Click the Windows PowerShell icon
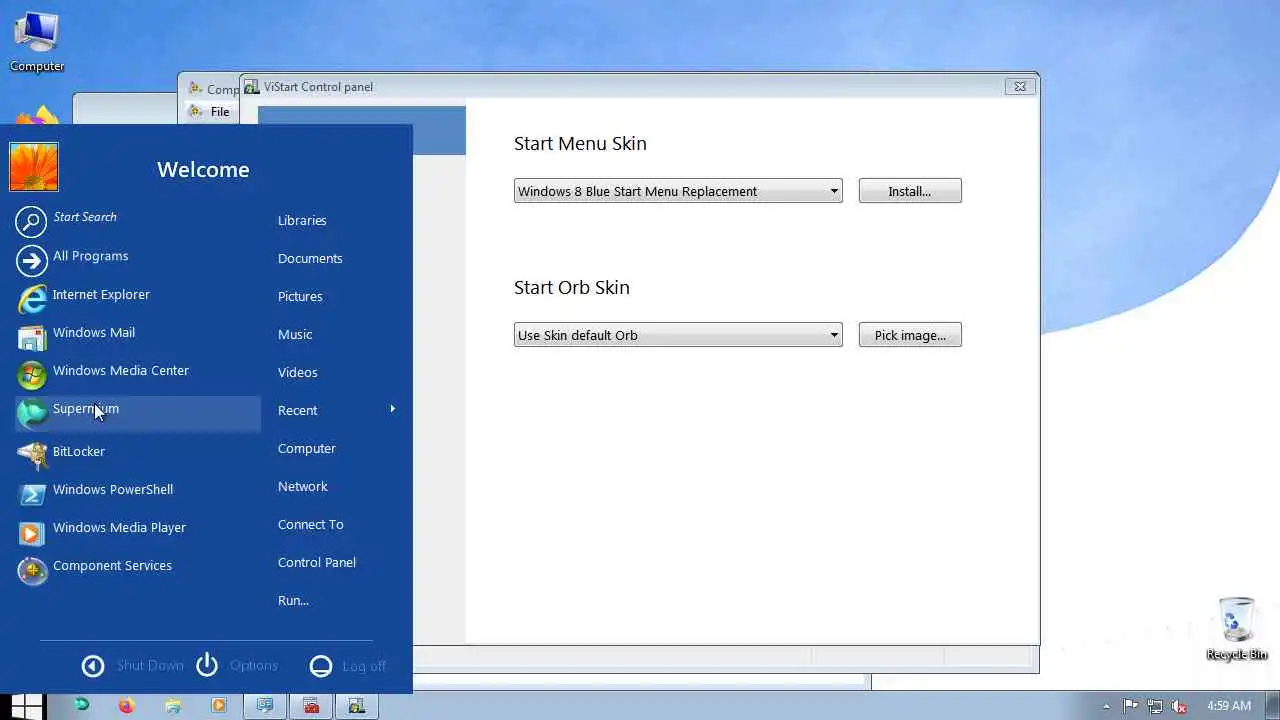The height and width of the screenshot is (720, 1280). tap(32, 494)
